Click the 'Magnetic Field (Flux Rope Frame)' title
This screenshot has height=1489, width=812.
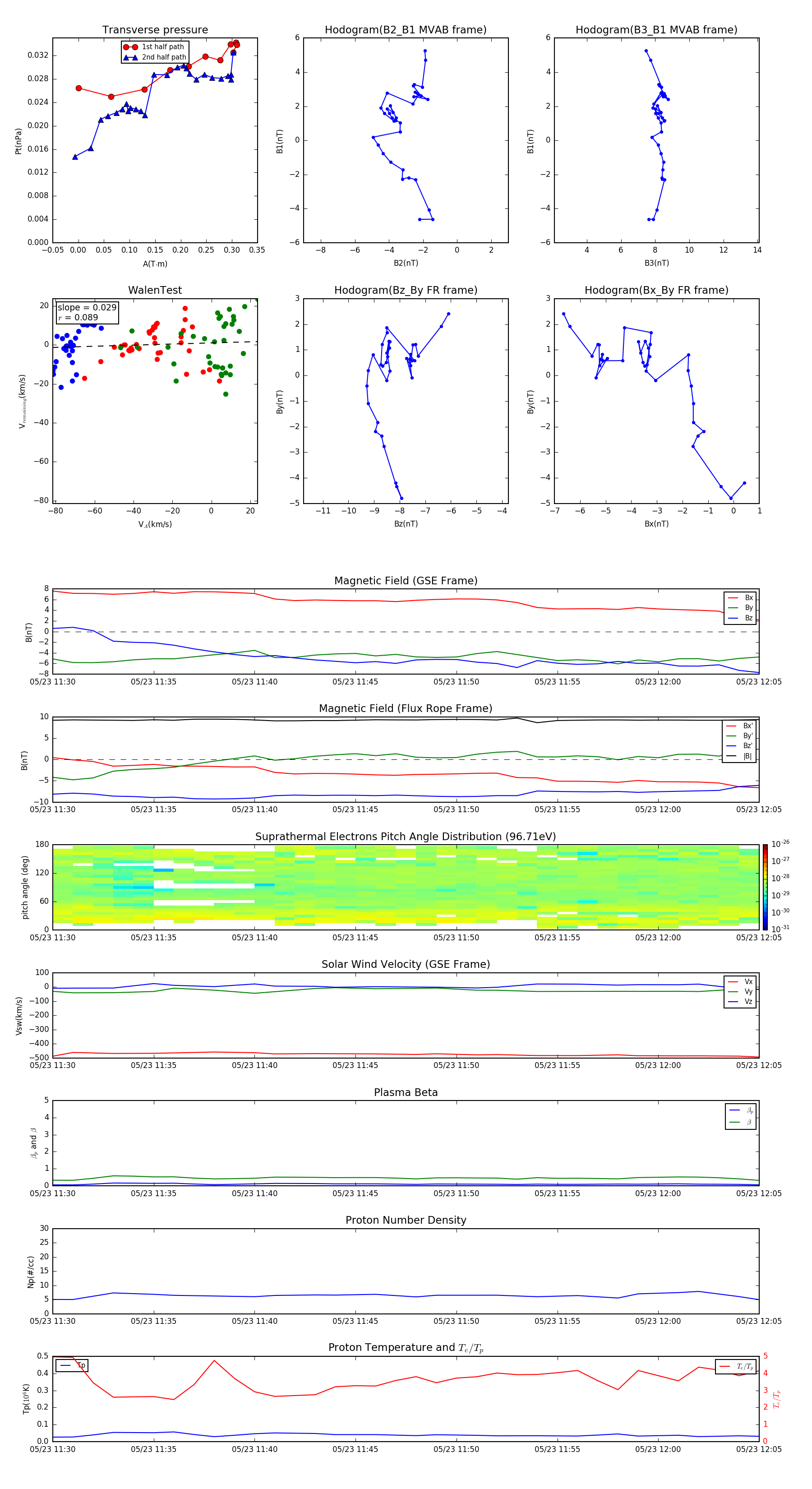pyautogui.click(x=406, y=709)
